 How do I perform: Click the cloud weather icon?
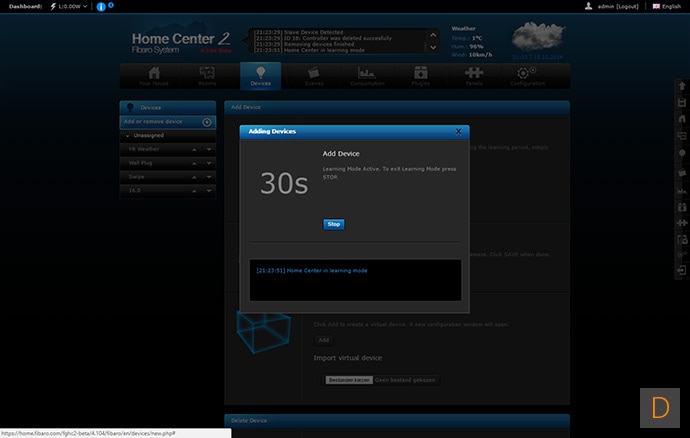click(538, 36)
